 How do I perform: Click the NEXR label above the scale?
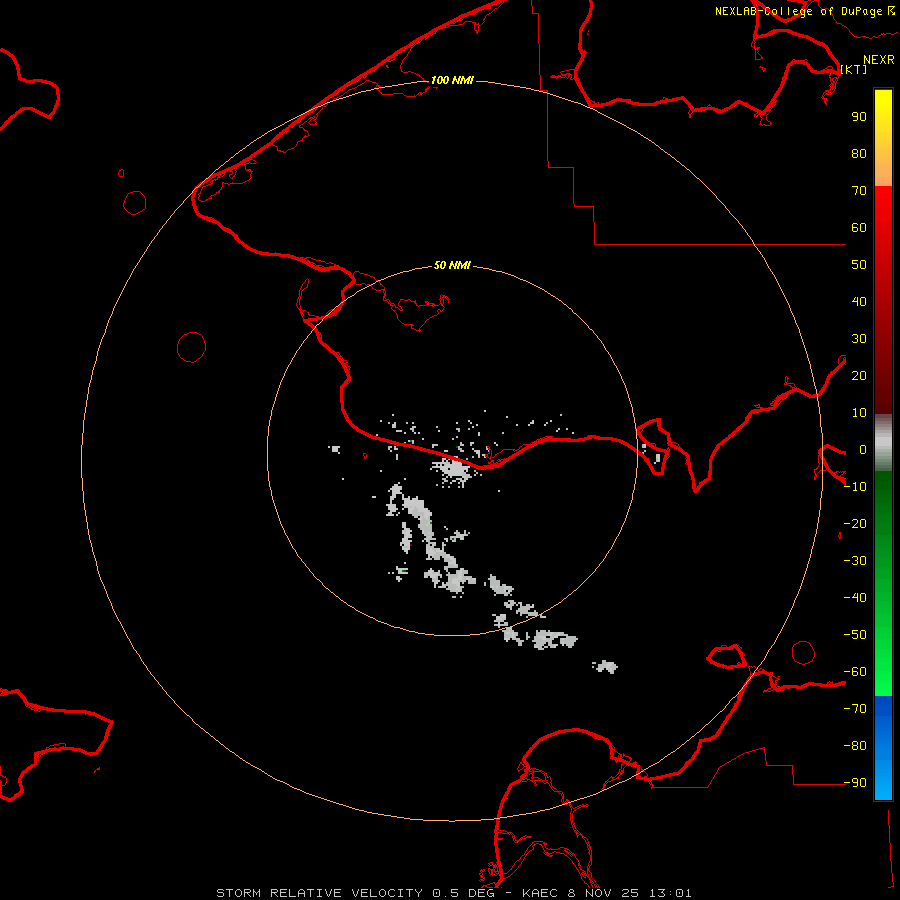tap(879, 60)
